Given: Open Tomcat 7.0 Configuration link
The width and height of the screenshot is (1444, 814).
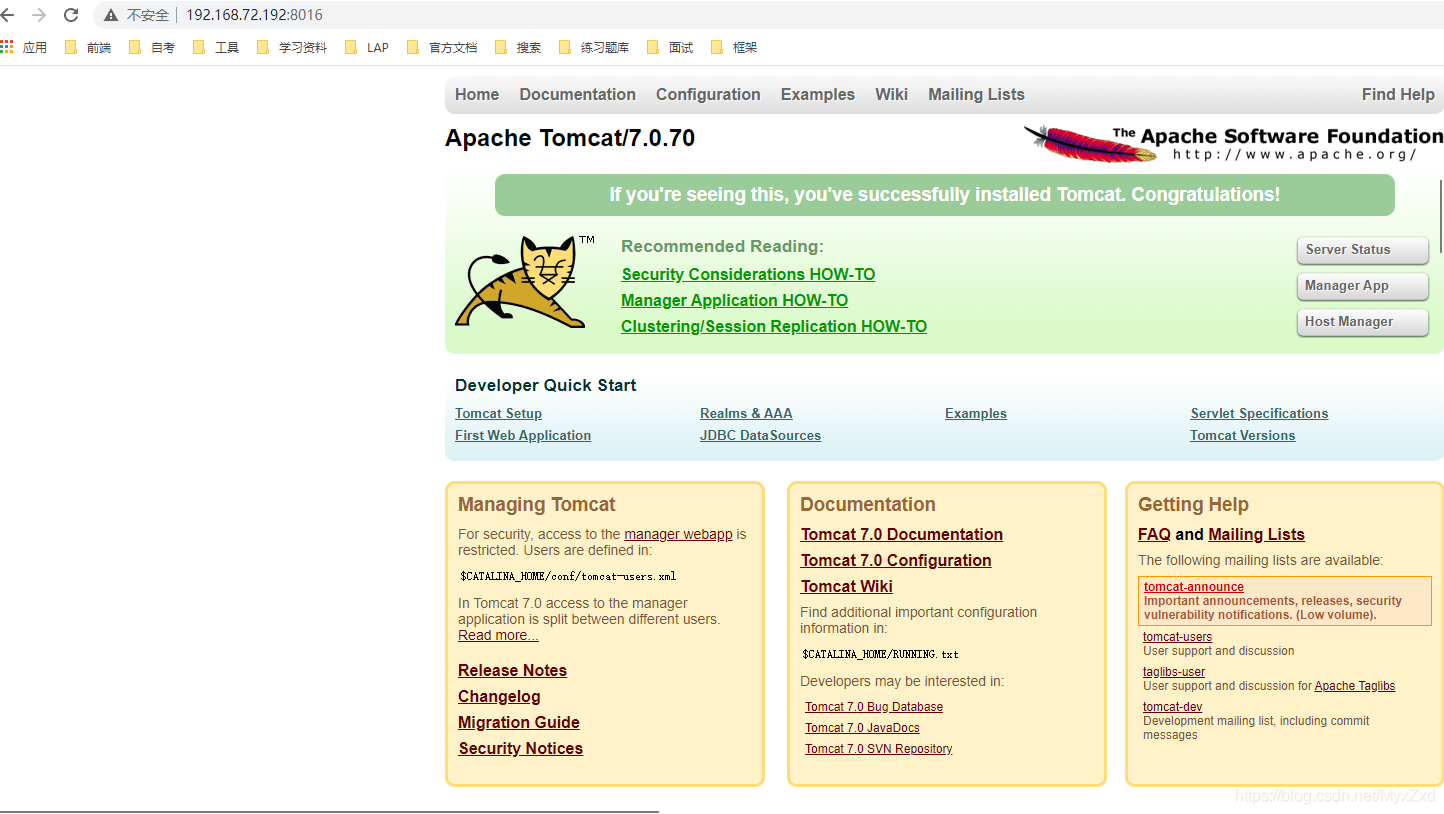Looking at the screenshot, I should (x=896, y=561).
